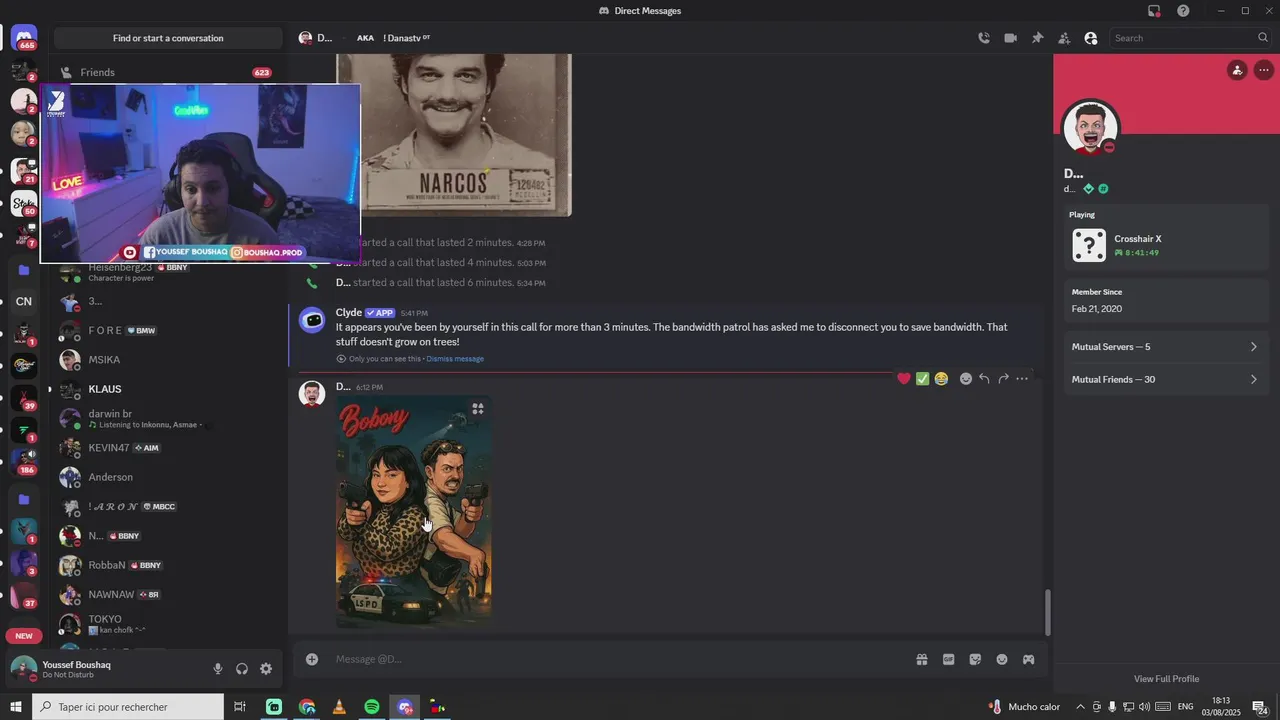The image size is (1280, 720).
Task: Forward the Bobony image message
Action: 1003,379
